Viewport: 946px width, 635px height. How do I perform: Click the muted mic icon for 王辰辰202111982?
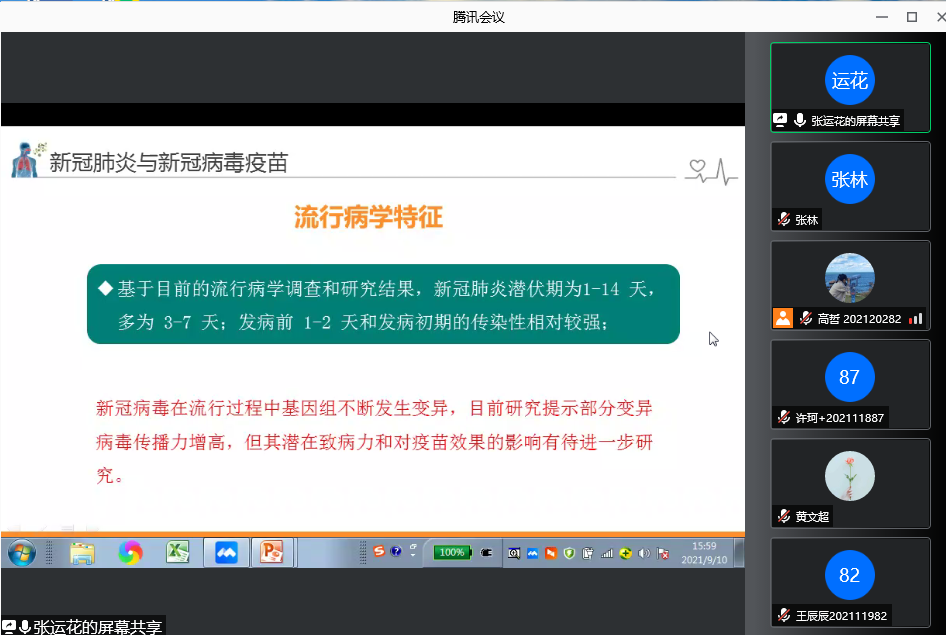coord(784,615)
